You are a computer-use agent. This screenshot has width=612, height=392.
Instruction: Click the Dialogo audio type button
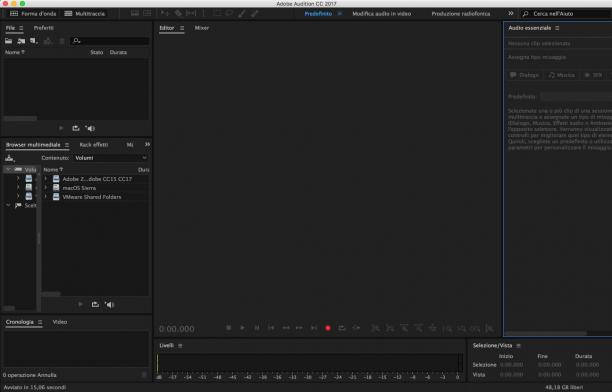pos(524,75)
